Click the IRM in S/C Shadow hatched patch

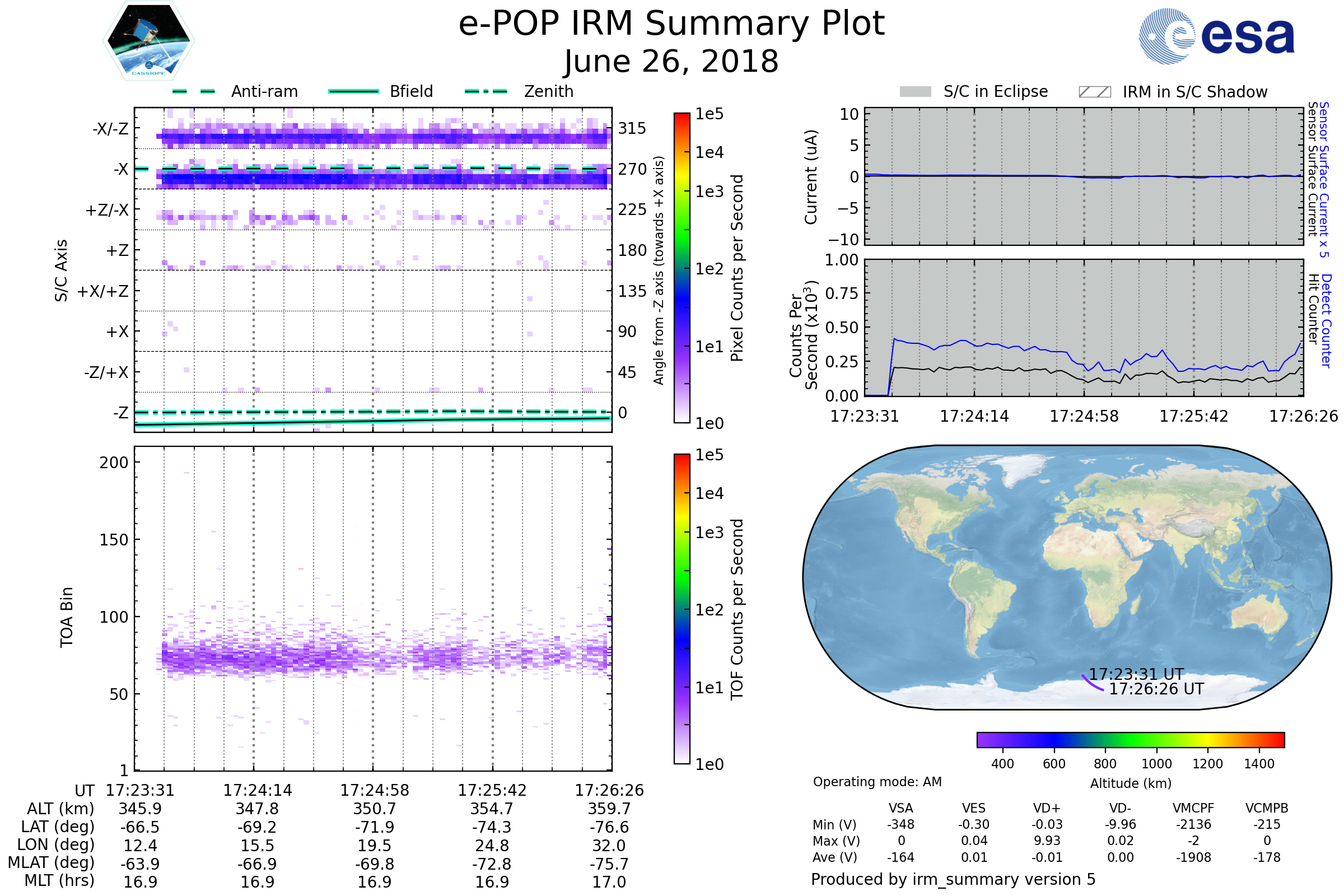[1094, 92]
